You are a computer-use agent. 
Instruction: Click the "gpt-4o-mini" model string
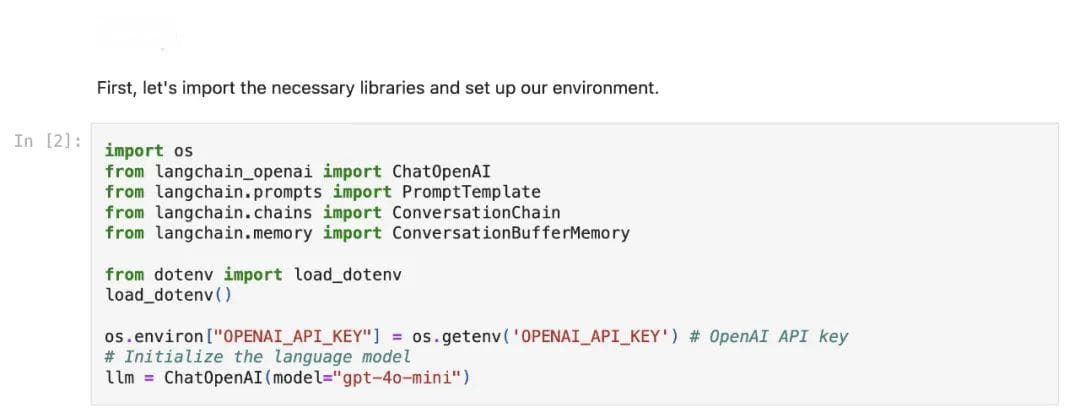pyautogui.click(x=397, y=378)
